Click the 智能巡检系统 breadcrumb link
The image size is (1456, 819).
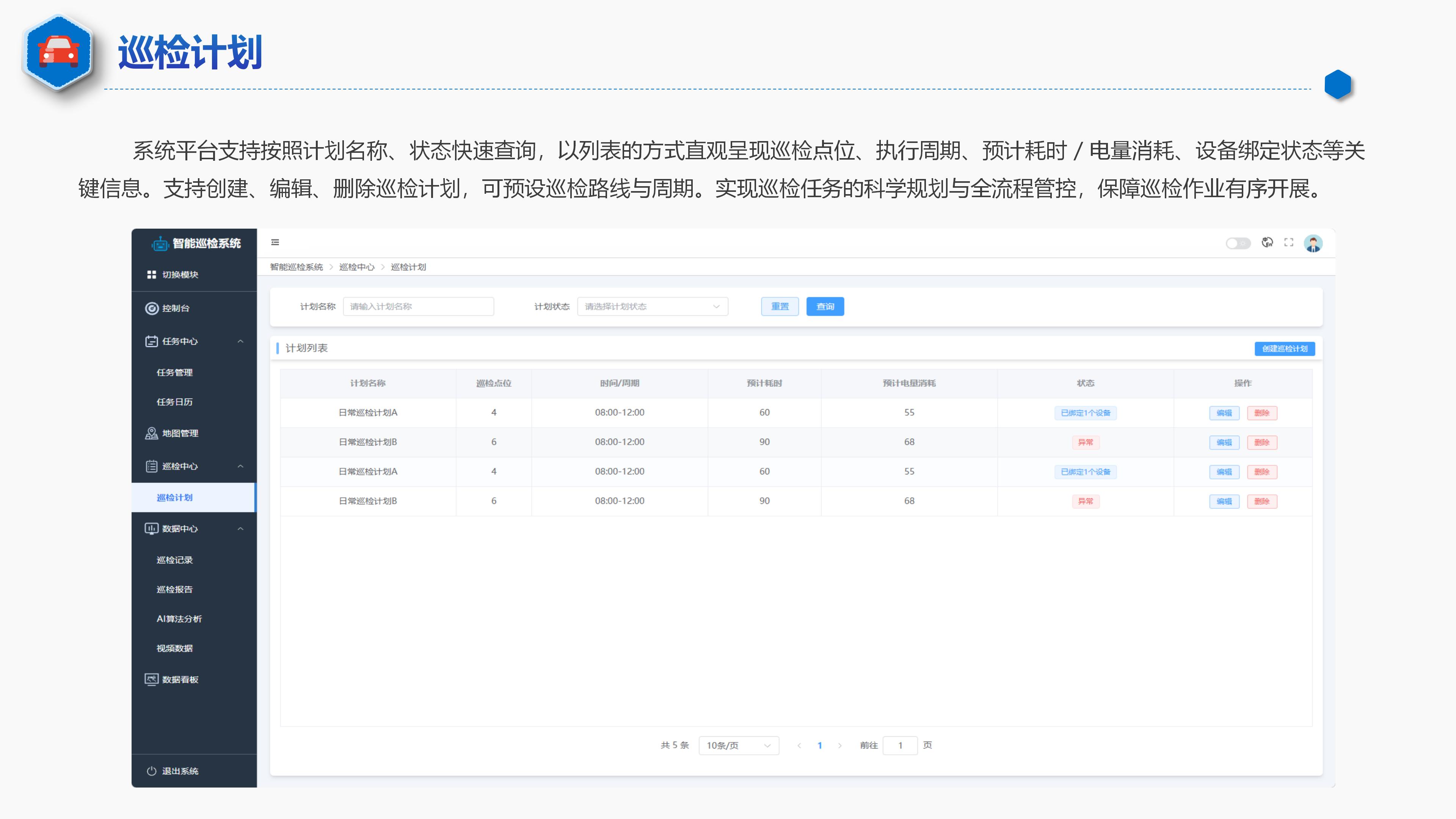[296, 267]
